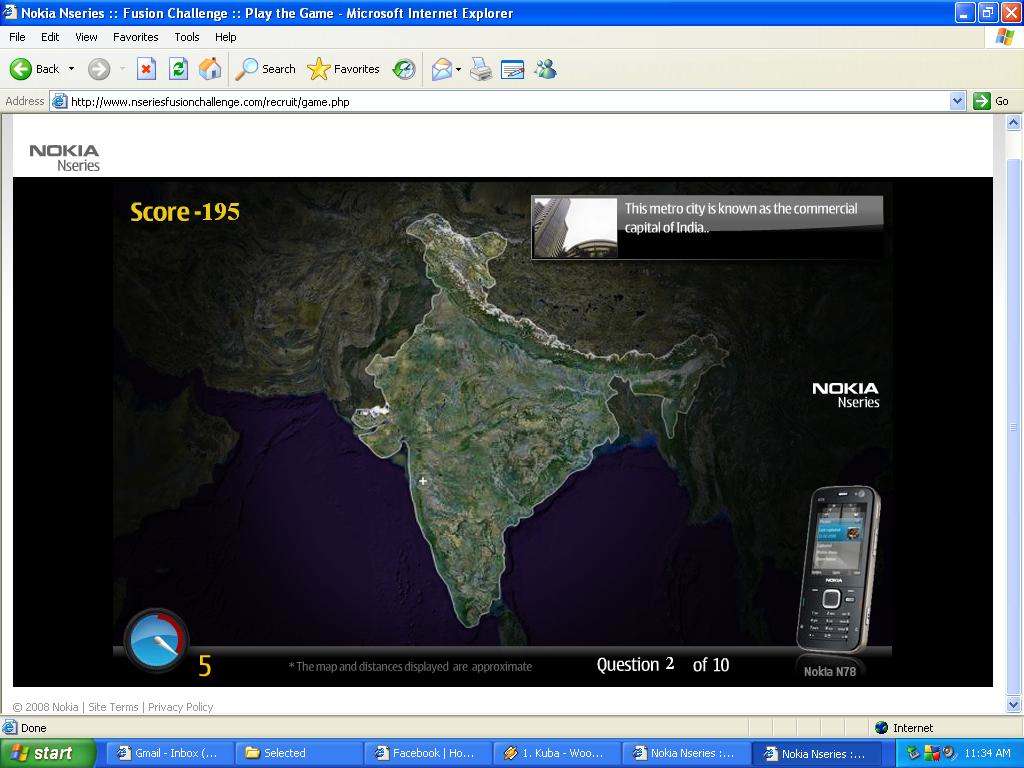Click the Refresh page icon
Viewport: 1024px width, 768px height.
(178, 69)
